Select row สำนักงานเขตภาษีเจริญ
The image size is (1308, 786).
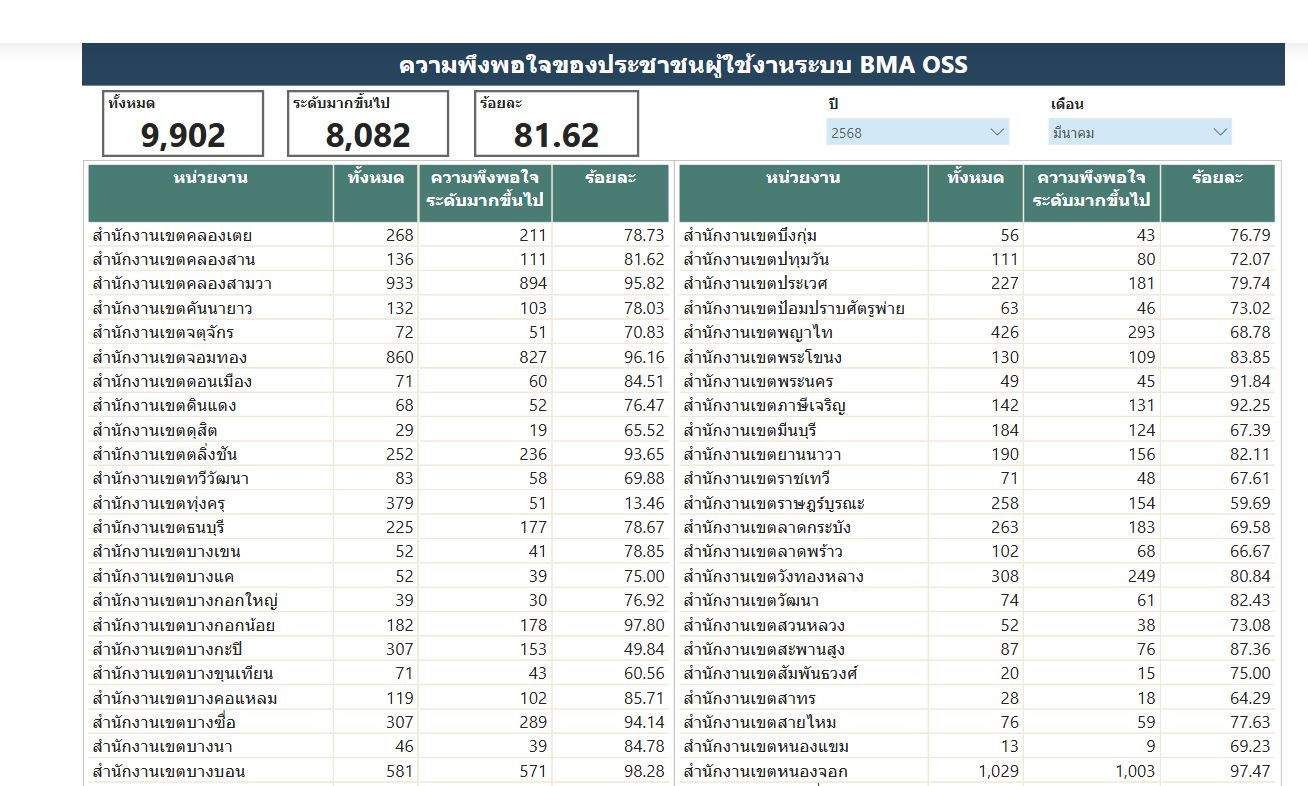[x=977, y=406]
